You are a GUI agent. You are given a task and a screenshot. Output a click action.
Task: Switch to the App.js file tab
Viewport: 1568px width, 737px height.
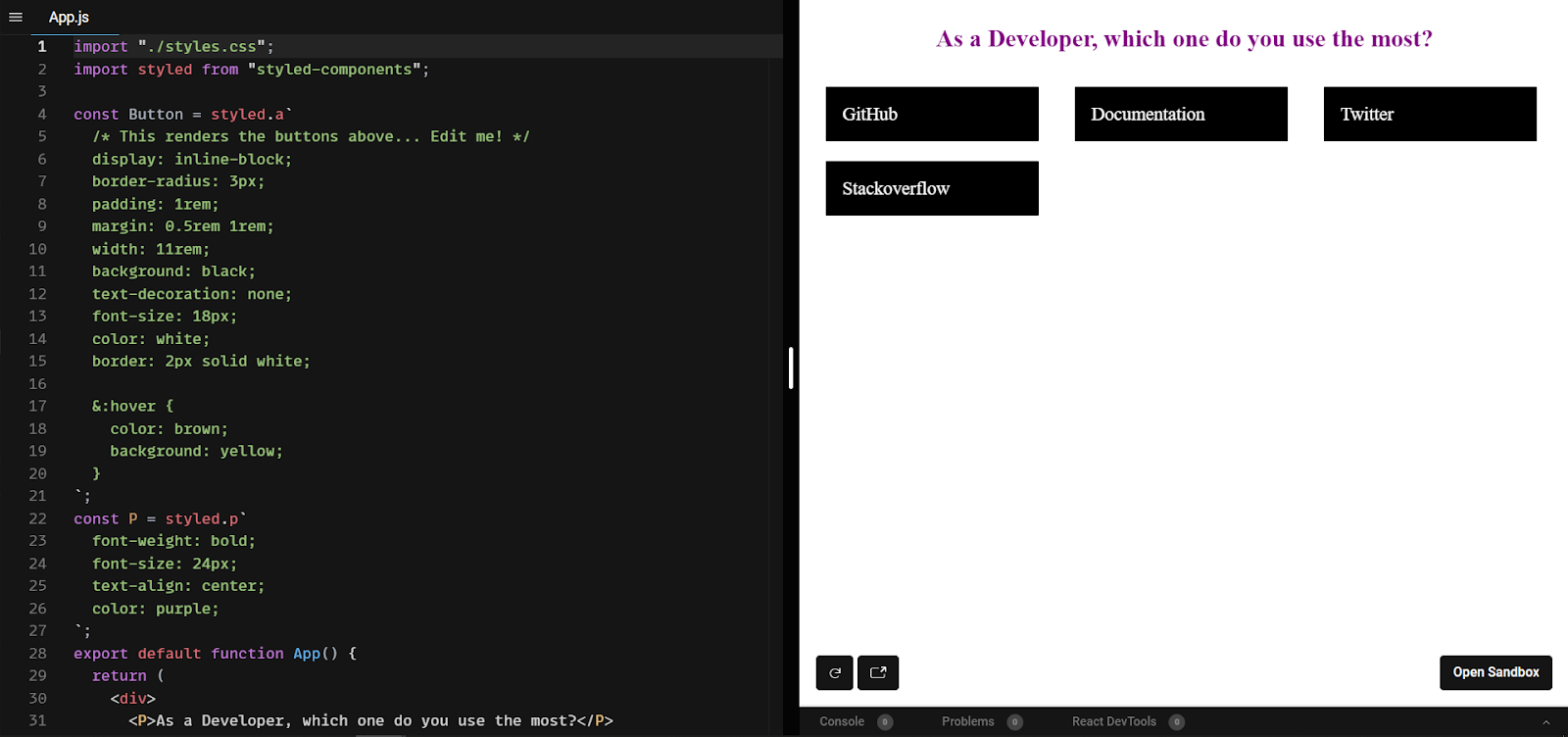tap(69, 17)
